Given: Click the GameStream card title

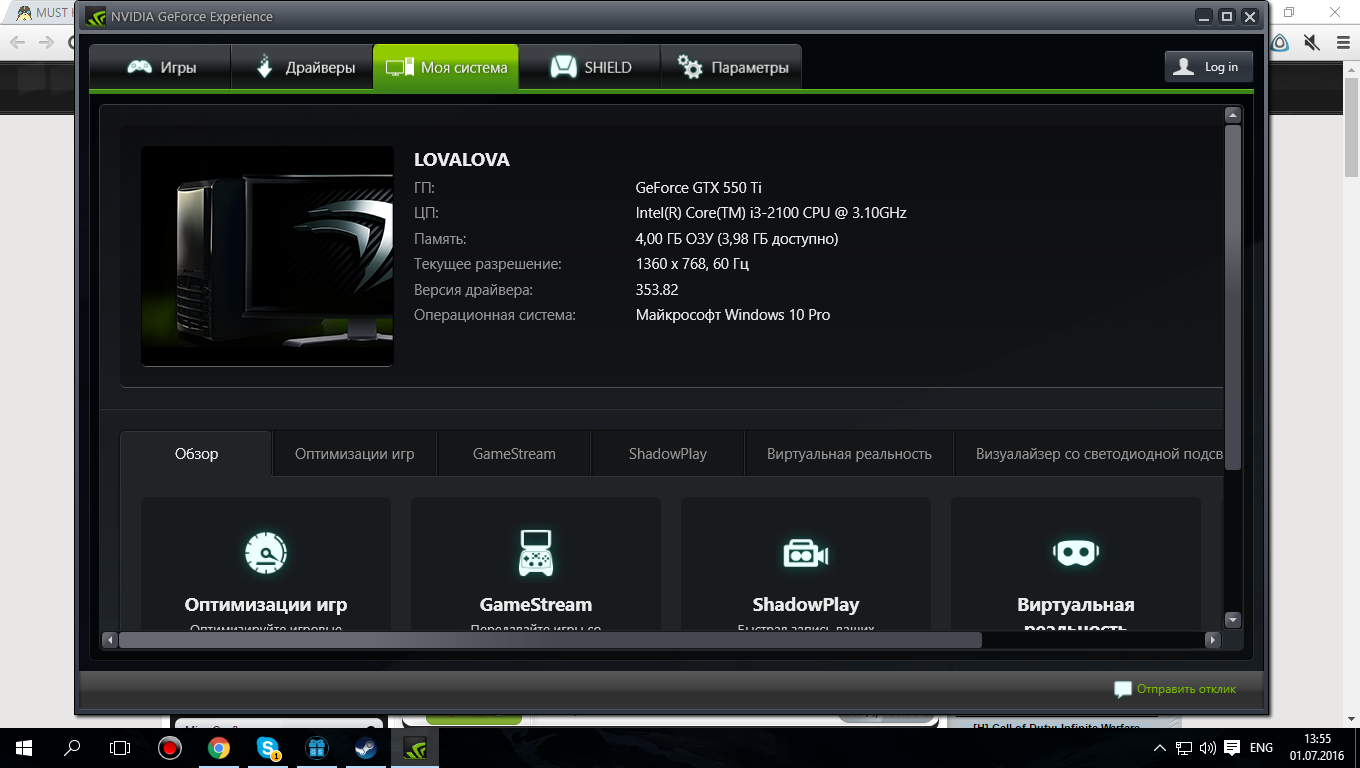Looking at the screenshot, I should click(x=536, y=605).
